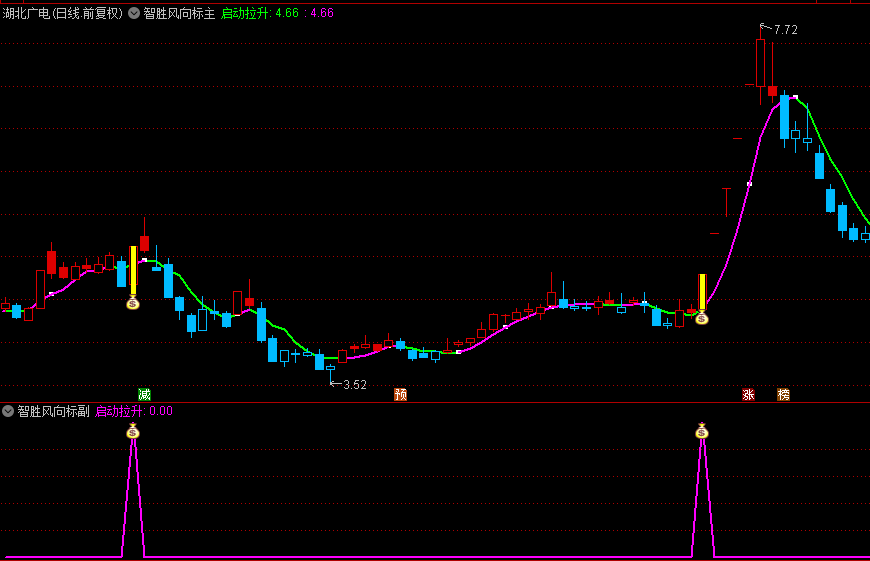Click the 智胜风向标主 indicator name
This screenshot has height=561, width=870.
click(x=179, y=13)
